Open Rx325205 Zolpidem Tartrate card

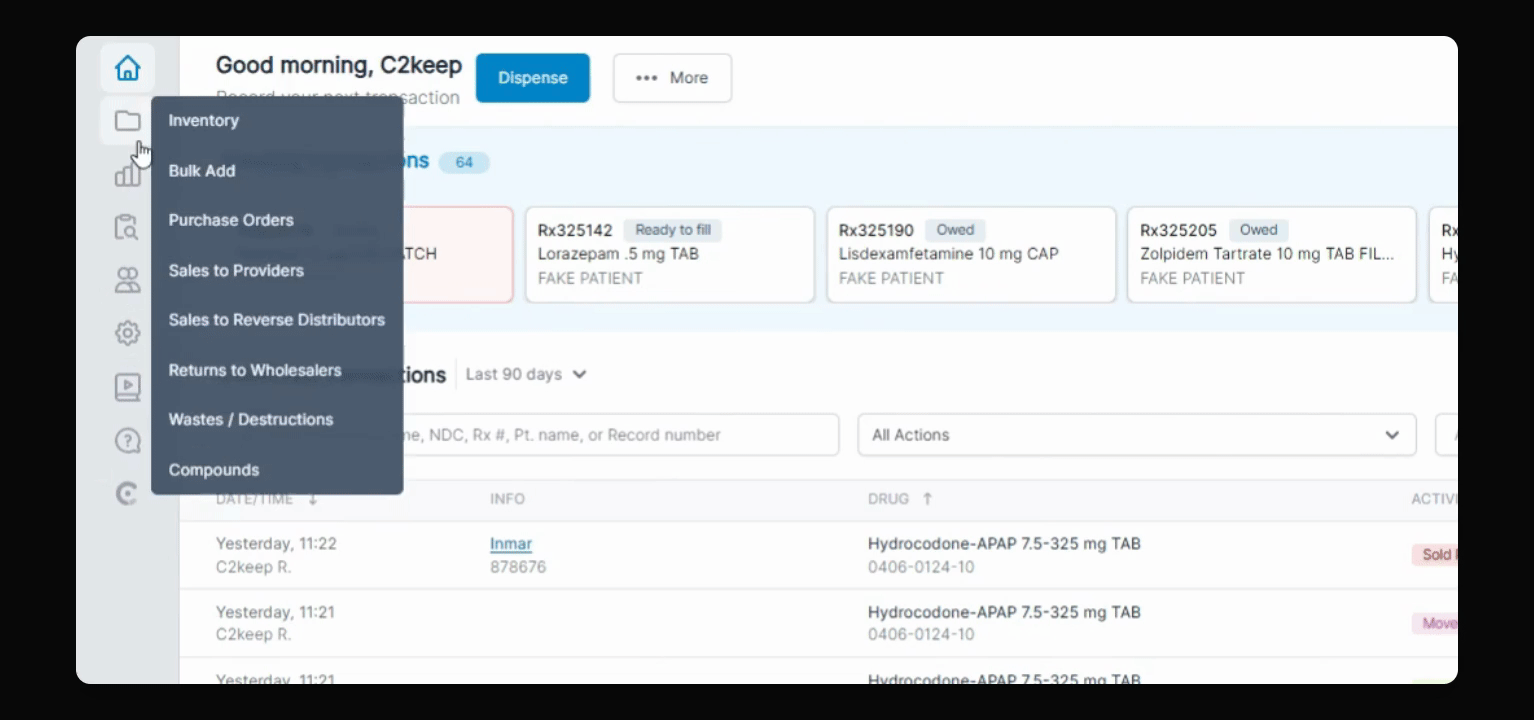[x=1272, y=254]
